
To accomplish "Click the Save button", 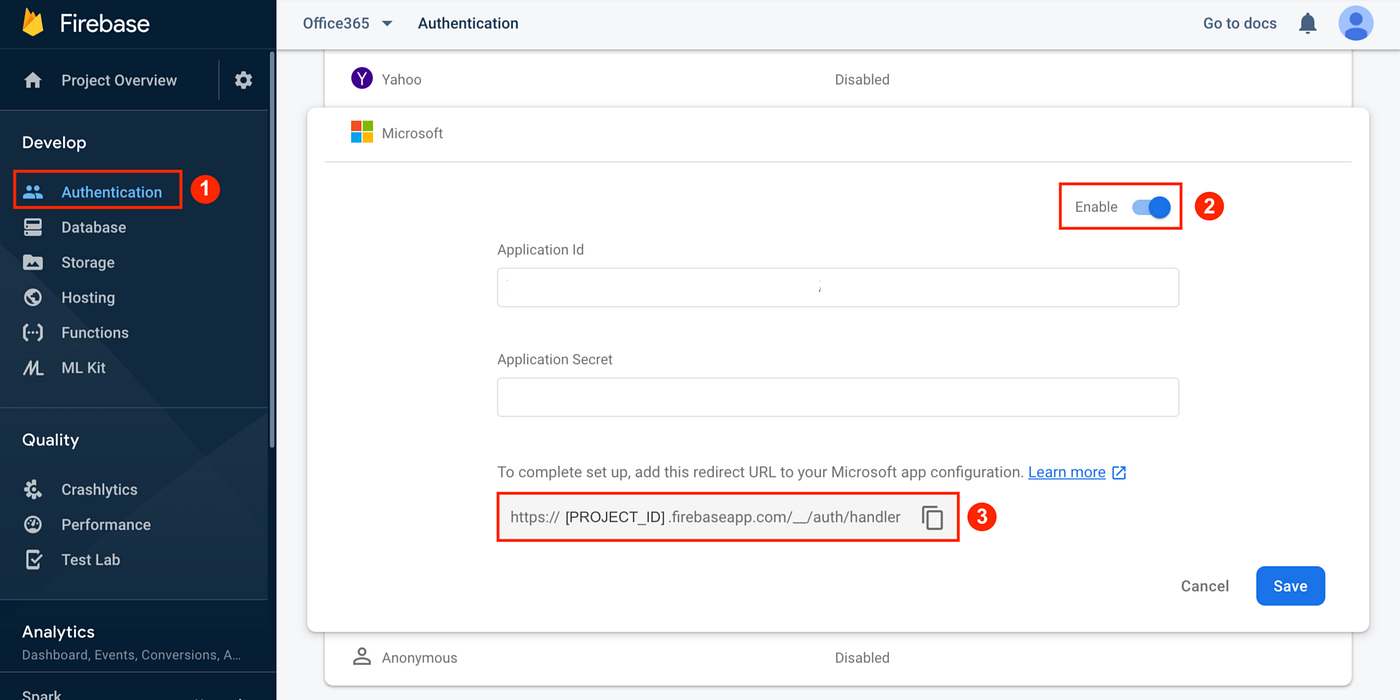I will click(1290, 586).
